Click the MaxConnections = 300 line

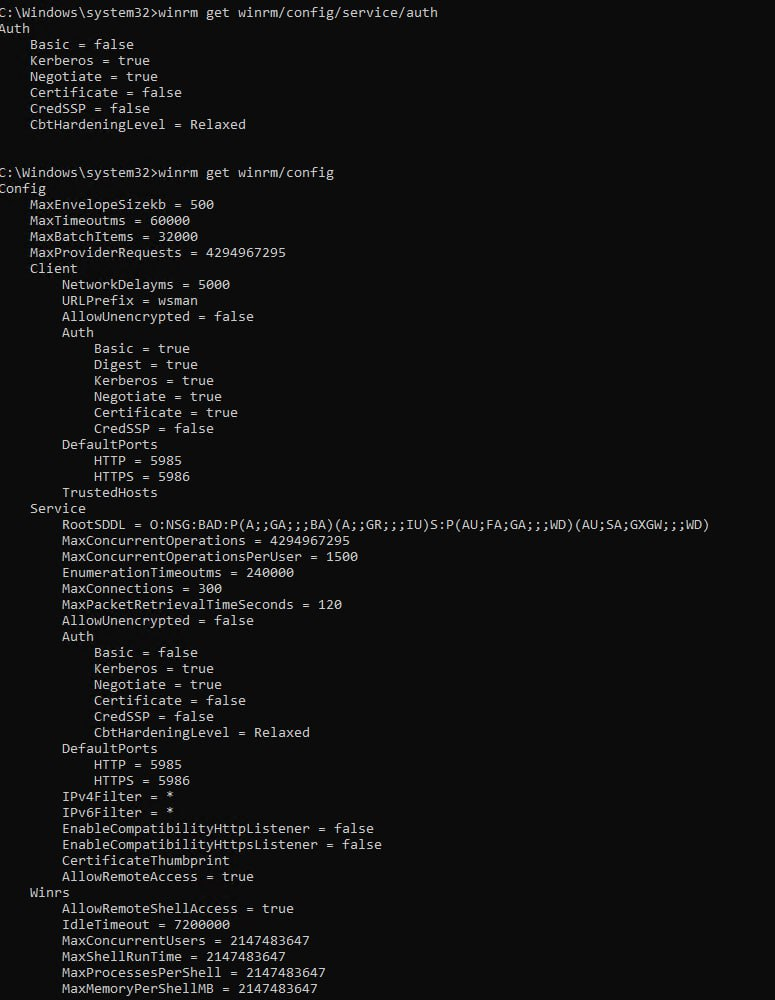pyautogui.click(x=142, y=589)
